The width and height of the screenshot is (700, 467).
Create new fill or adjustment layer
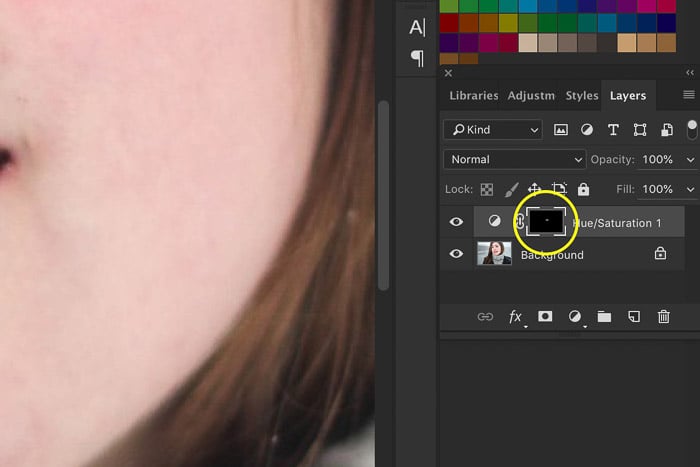click(575, 317)
